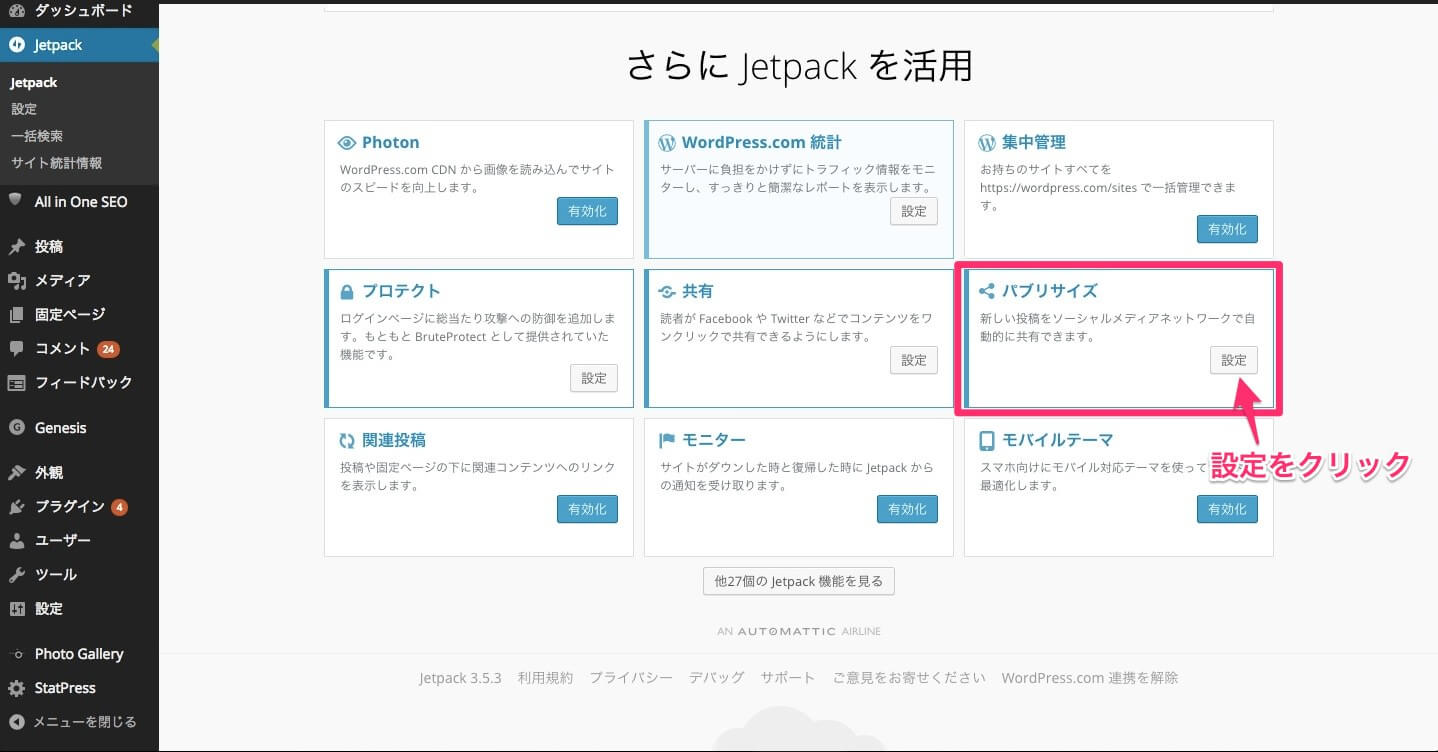Click the pushpin icon beside 投稿
This screenshot has width=1438, height=752.
(16, 246)
